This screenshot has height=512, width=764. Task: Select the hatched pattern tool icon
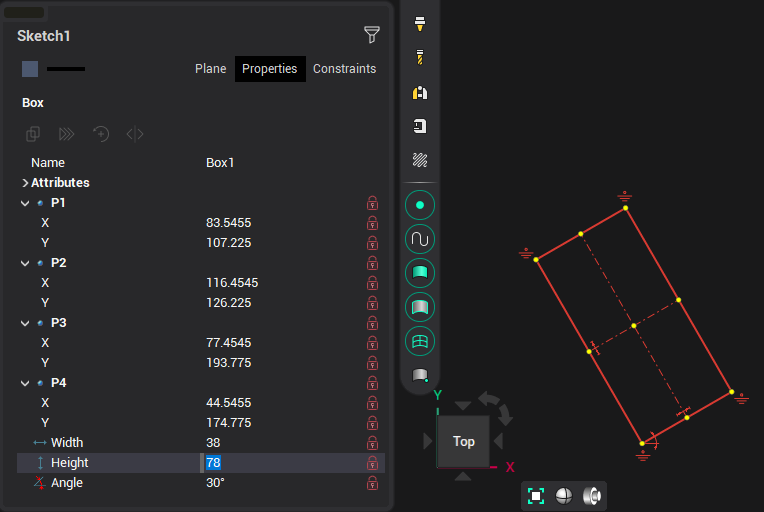[x=420, y=160]
